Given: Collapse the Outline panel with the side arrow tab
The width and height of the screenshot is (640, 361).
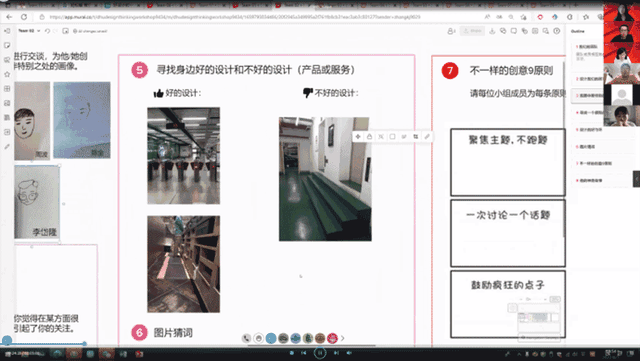Looking at the screenshot, I should (x=636, y=179).
